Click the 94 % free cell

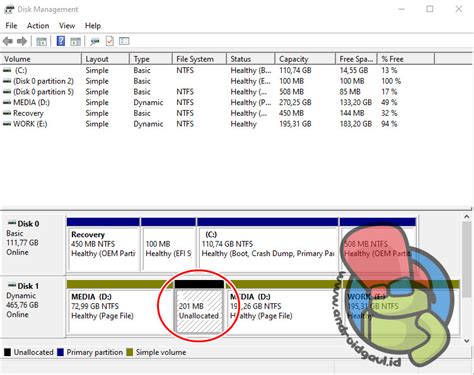pyautogui.click(x=389, y=124)
